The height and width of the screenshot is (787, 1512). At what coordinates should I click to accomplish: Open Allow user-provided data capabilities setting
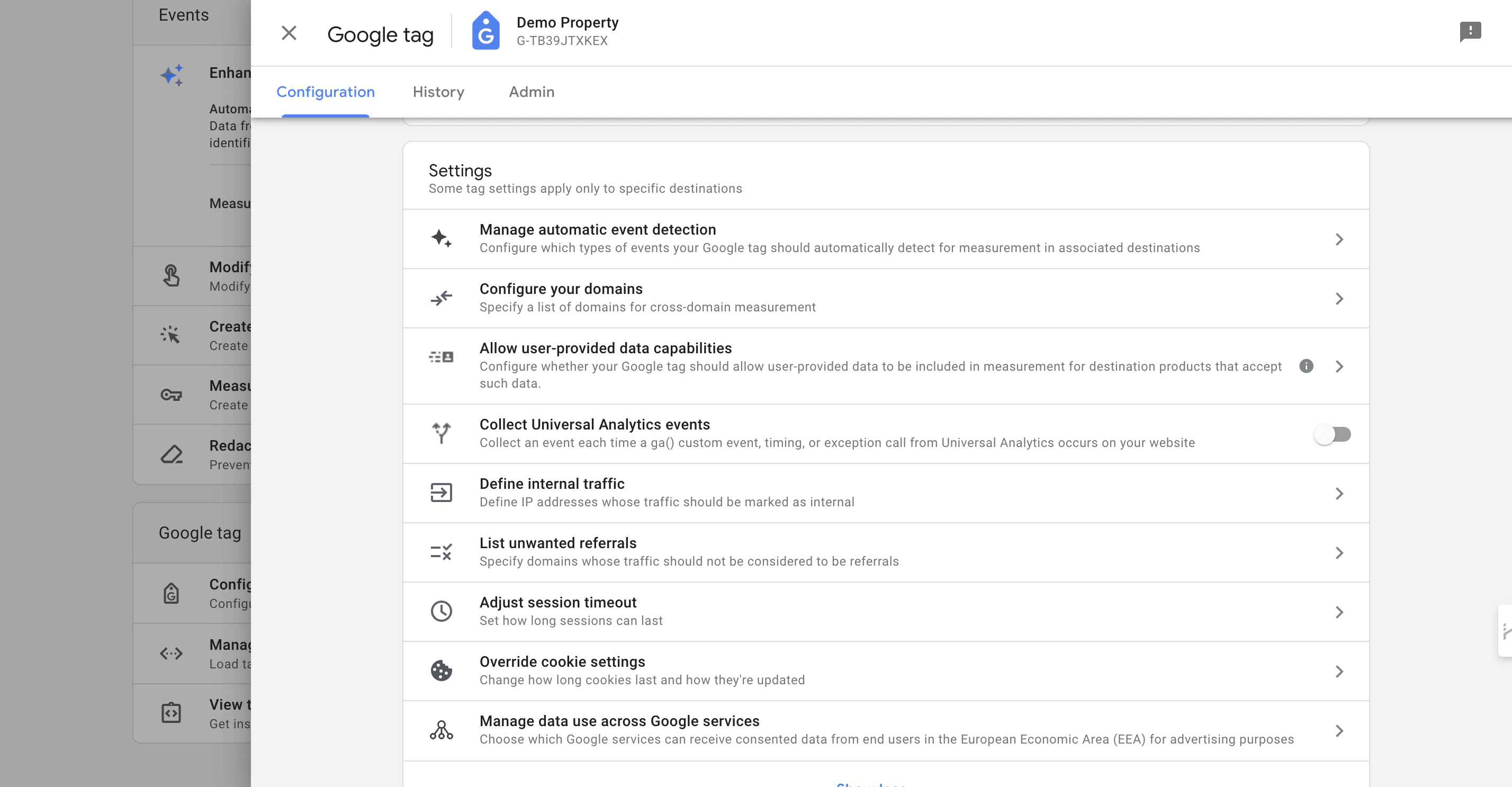pyautogui.click(x=886, y=365)
